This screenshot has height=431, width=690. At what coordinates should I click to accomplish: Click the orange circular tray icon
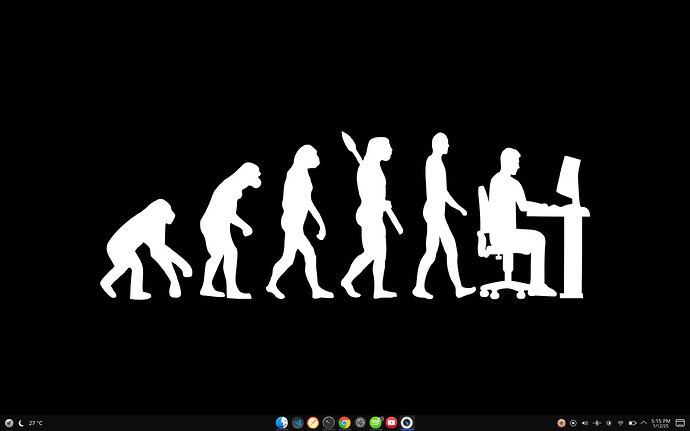561,423
